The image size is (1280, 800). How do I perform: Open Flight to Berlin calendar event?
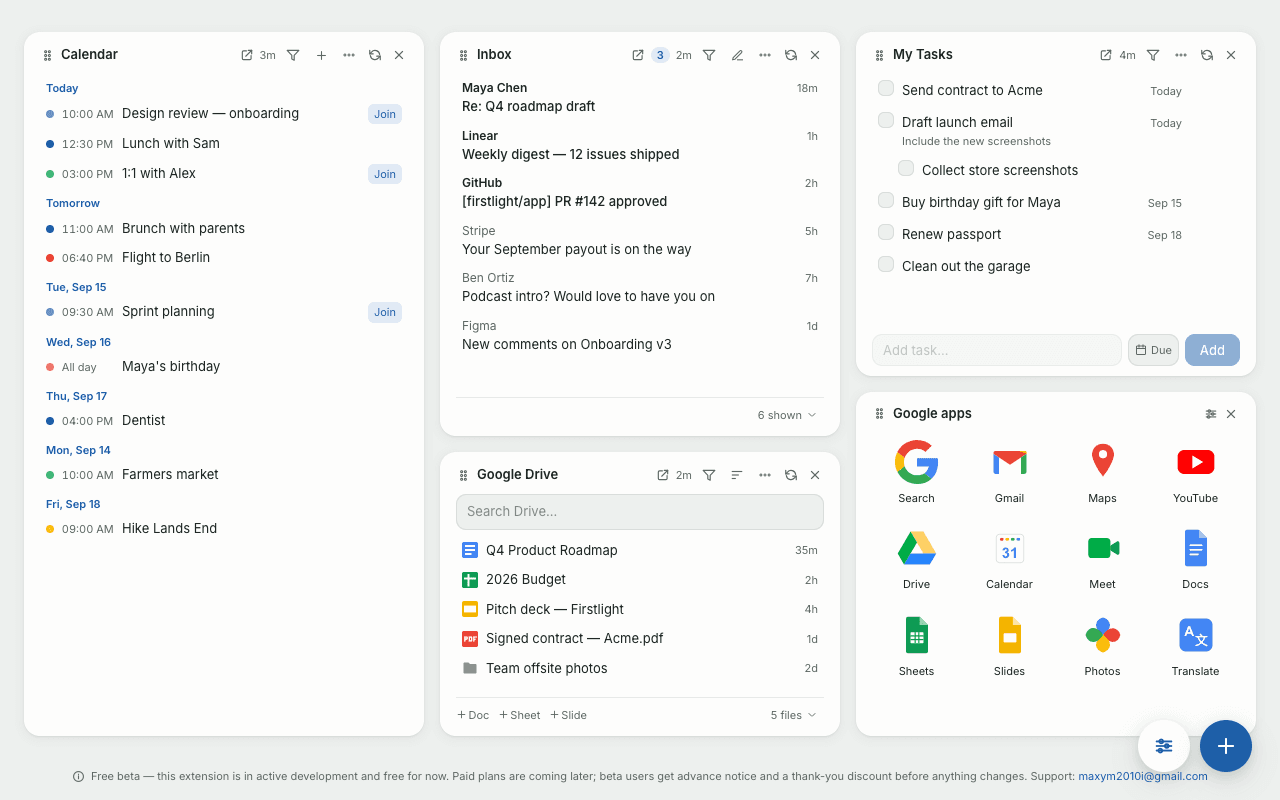224,257
